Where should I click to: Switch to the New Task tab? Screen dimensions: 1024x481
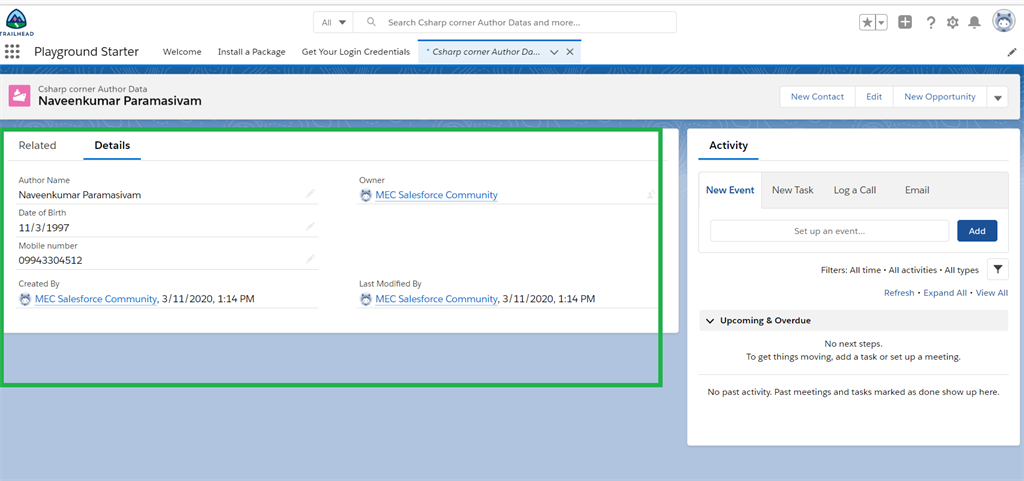click(x=793, y=190)
